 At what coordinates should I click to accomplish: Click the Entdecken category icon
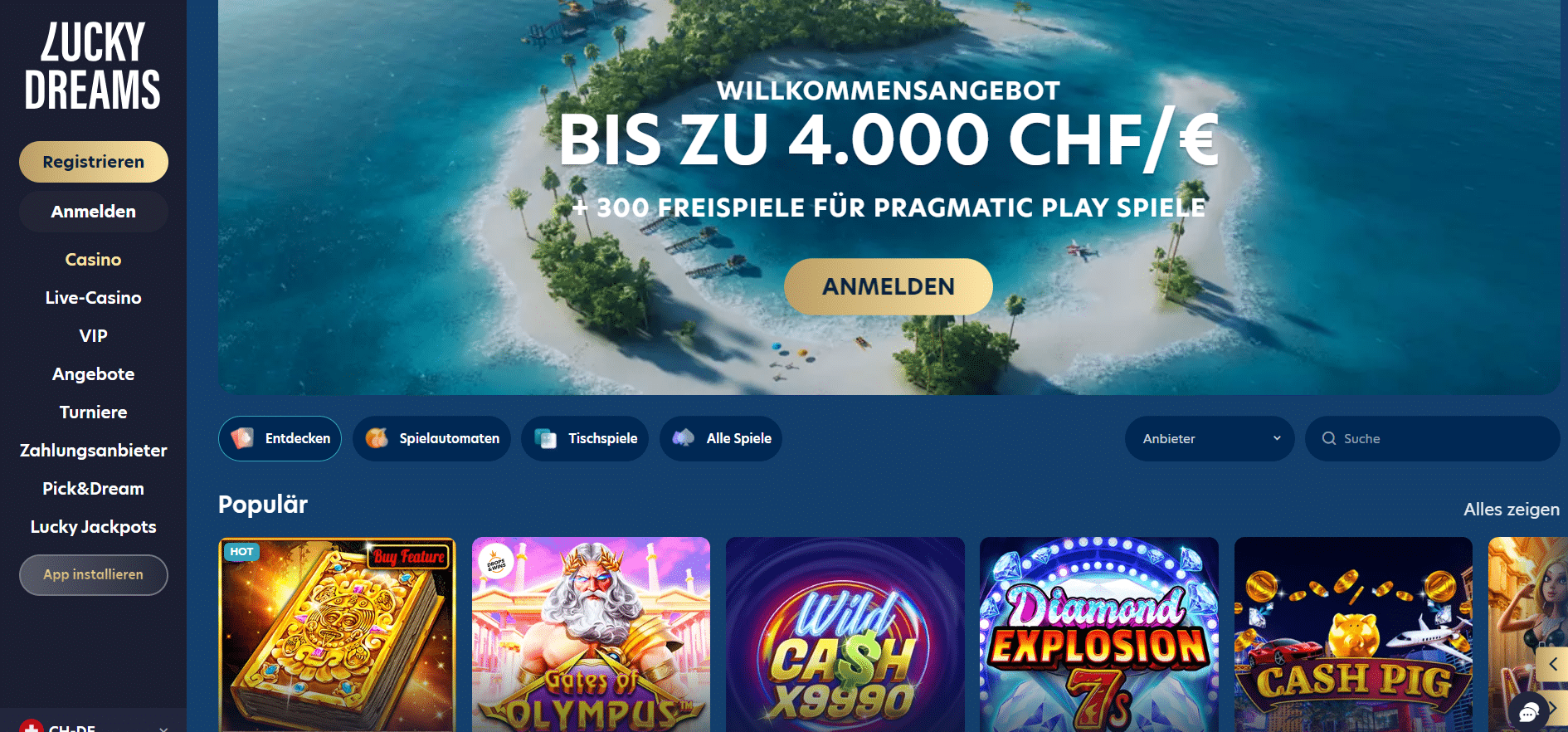point(242,438)
